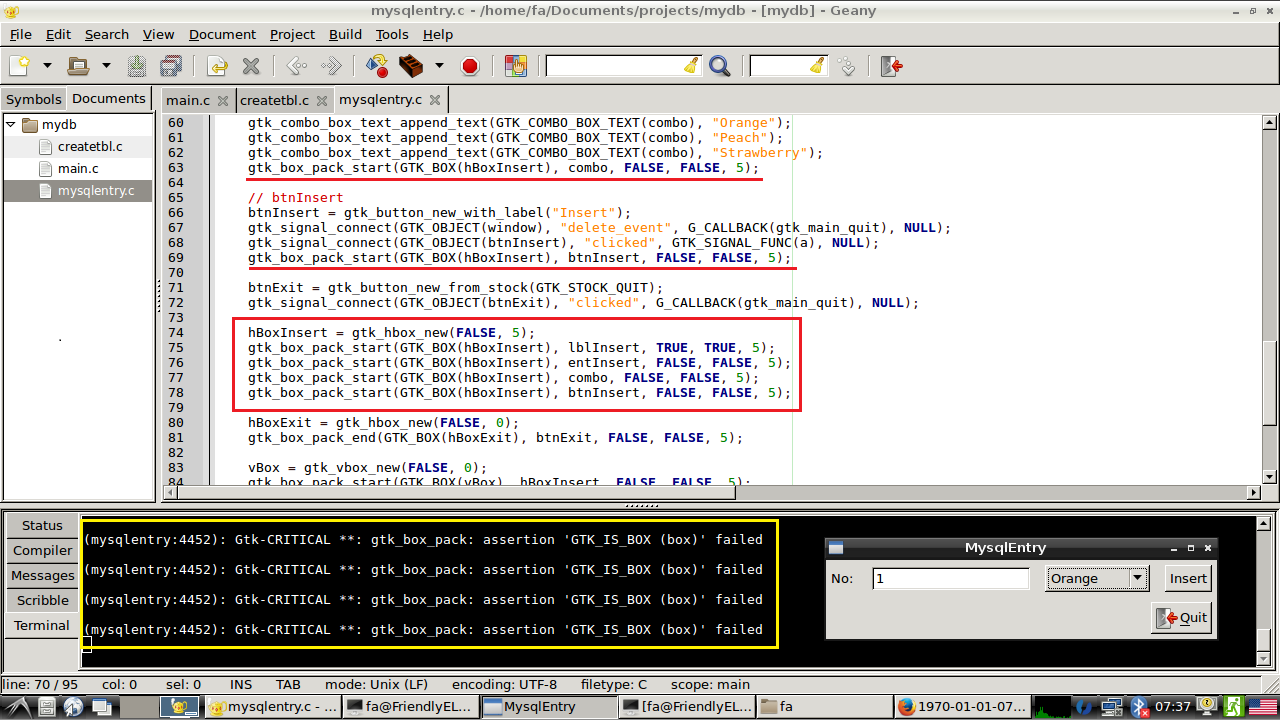Click the editor vertical scrollbar thumb
This screenshot has height=720, width=1280.
coord(1268,382)
